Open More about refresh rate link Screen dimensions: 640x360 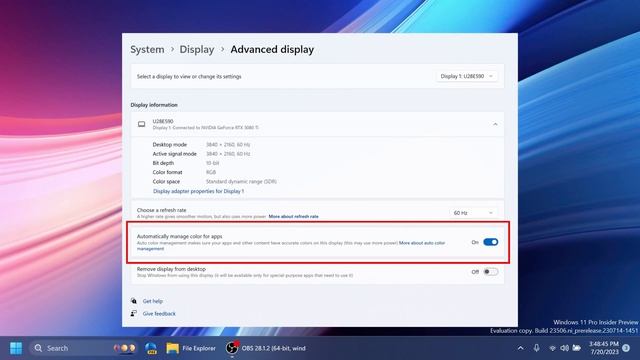293,216
